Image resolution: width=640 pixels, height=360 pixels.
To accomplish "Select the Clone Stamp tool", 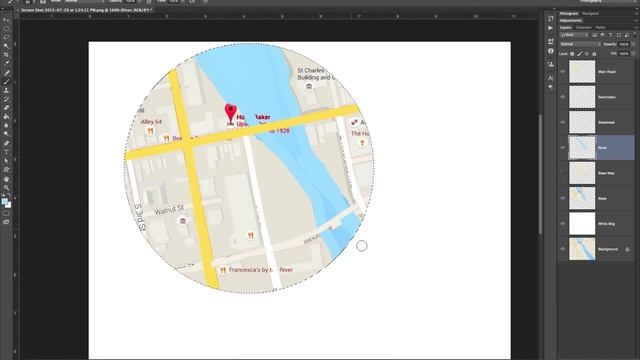I will [6, 90].
